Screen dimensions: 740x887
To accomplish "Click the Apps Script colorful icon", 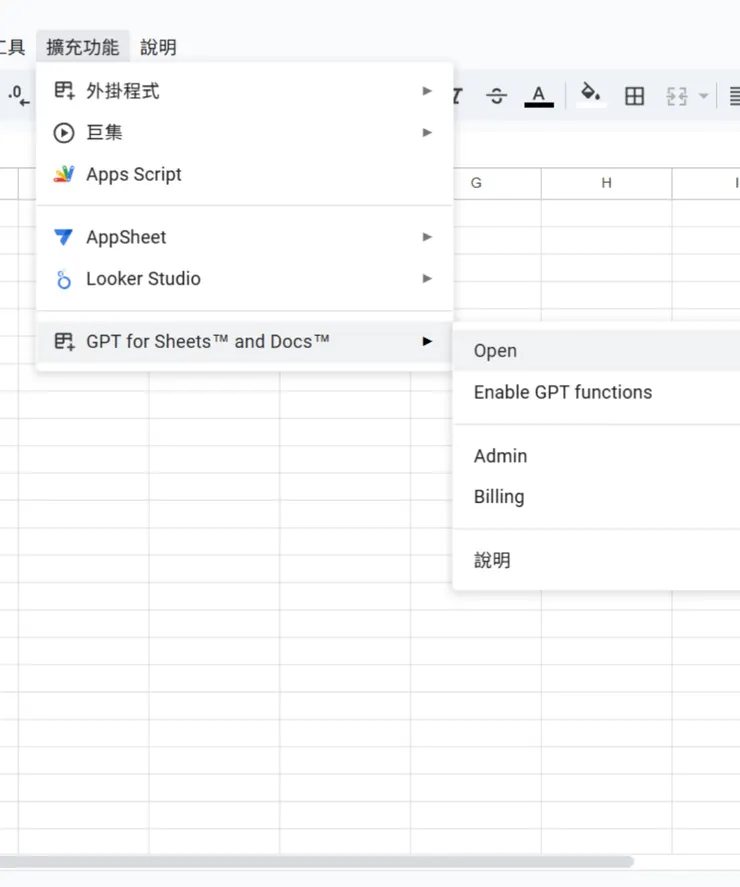I will click(64, 174).
